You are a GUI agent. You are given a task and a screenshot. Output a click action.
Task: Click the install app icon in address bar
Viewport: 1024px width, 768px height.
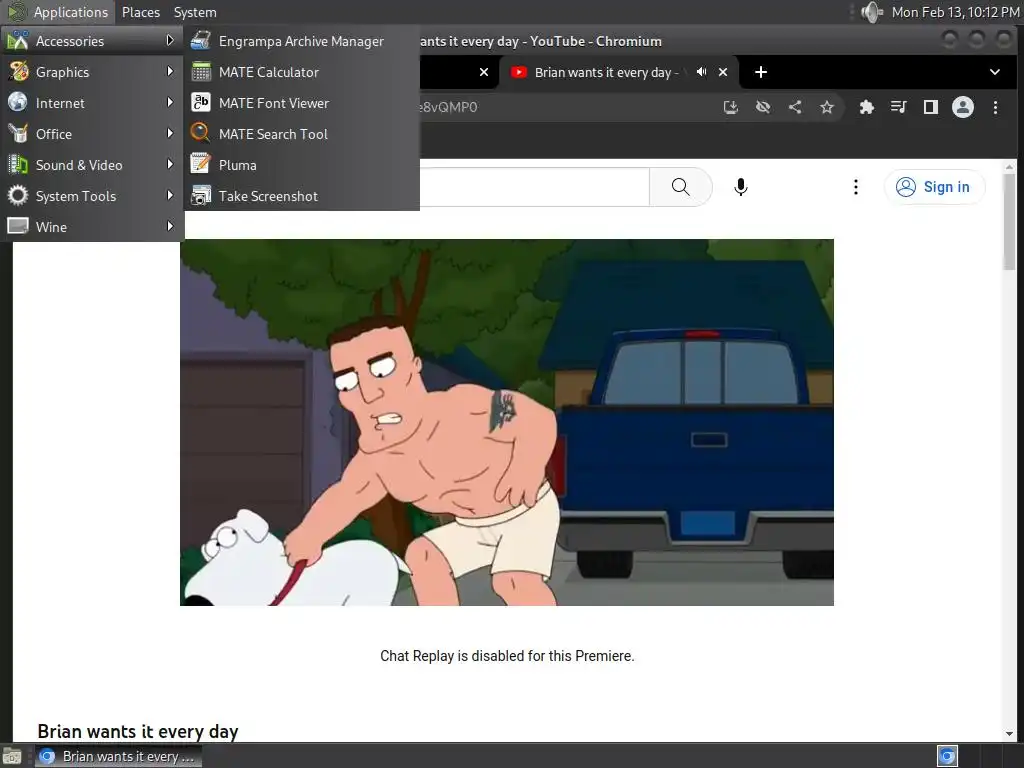731,107
